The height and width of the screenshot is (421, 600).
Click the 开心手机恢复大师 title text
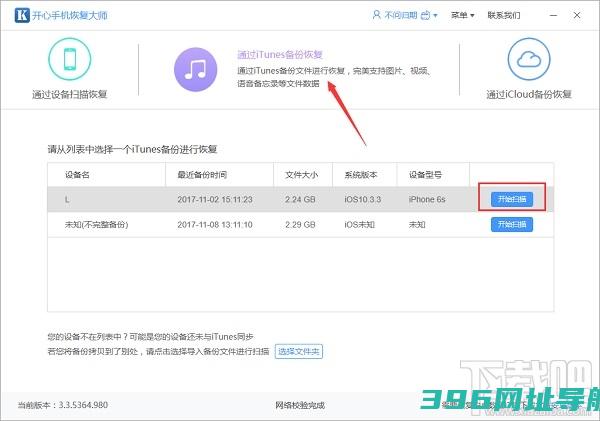click(70, 15)
